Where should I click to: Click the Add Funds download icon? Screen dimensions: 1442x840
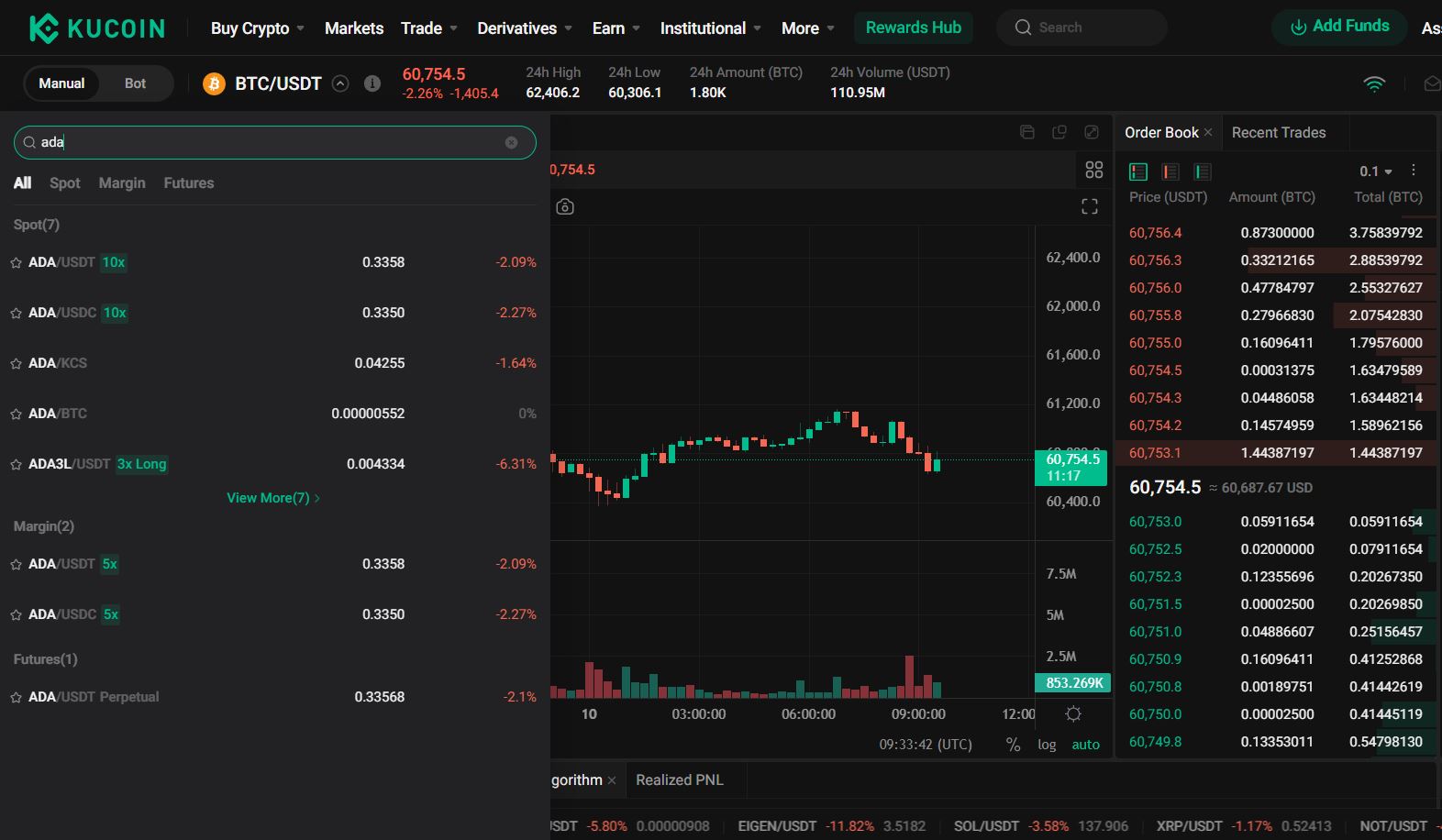pos(1298,28)
